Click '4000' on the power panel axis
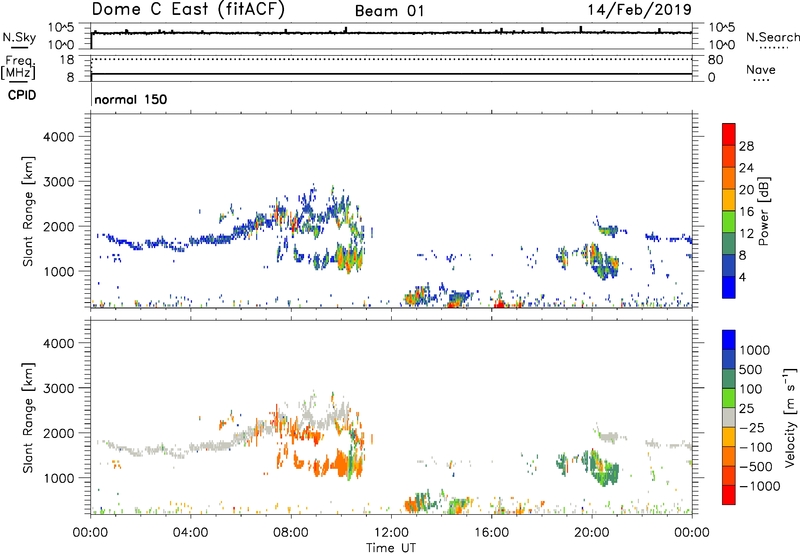The image size is (800, 554). click(x=59, y=137)
